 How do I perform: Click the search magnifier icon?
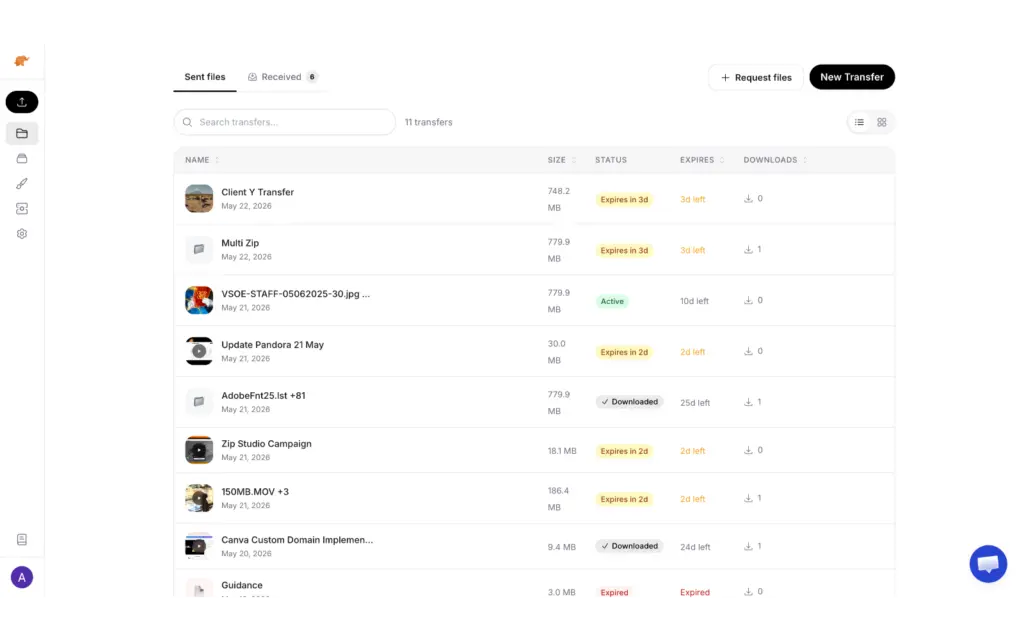click(x=187, y=122)
